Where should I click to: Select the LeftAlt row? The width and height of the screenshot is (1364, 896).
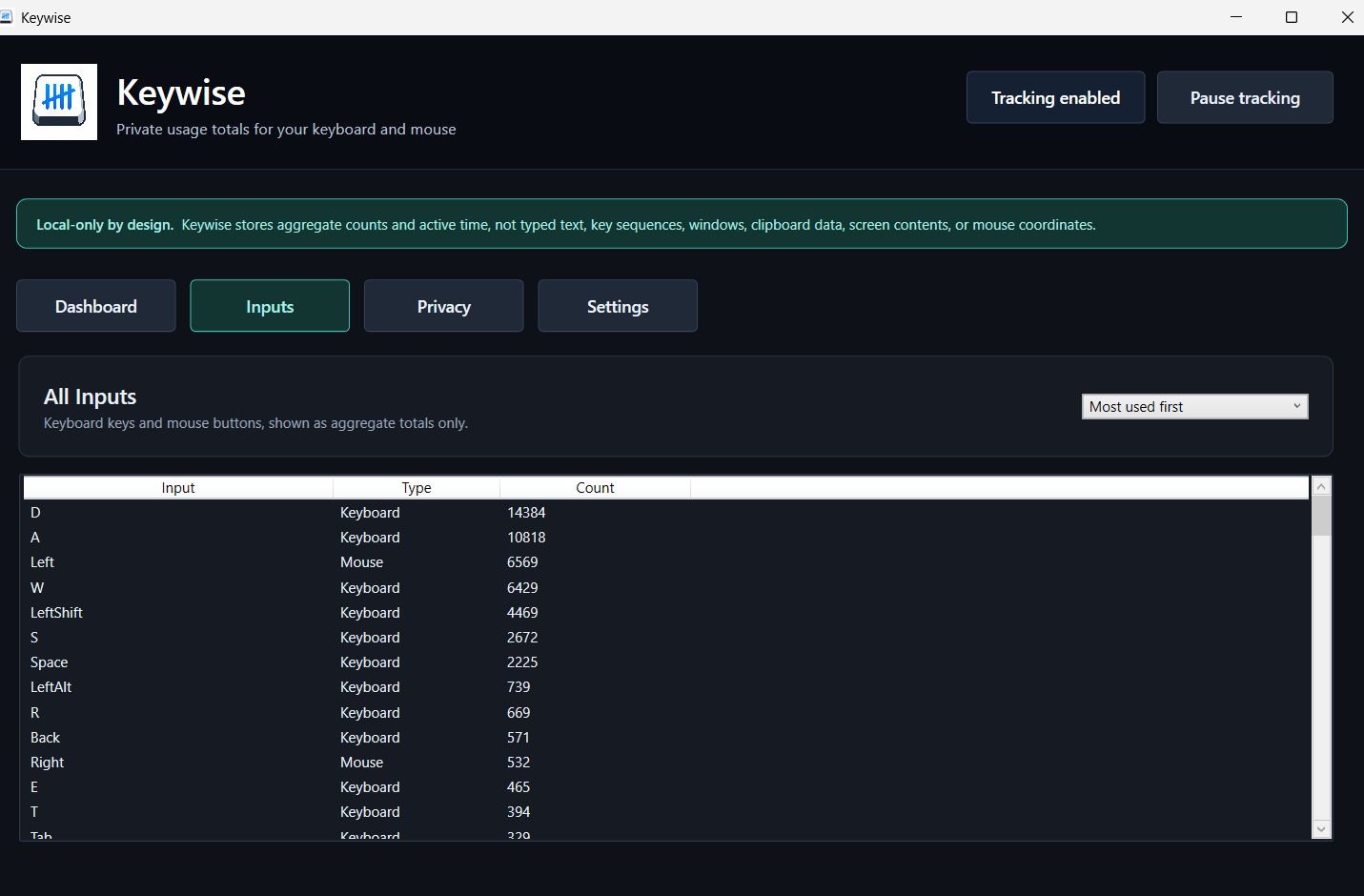[666, 687]
